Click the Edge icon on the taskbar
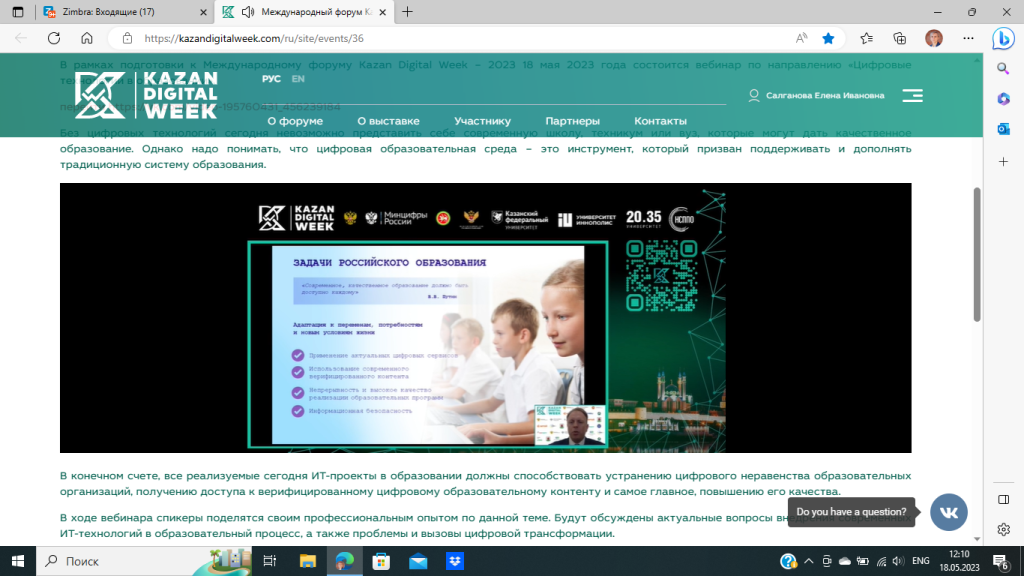 [x=344, y=561]
